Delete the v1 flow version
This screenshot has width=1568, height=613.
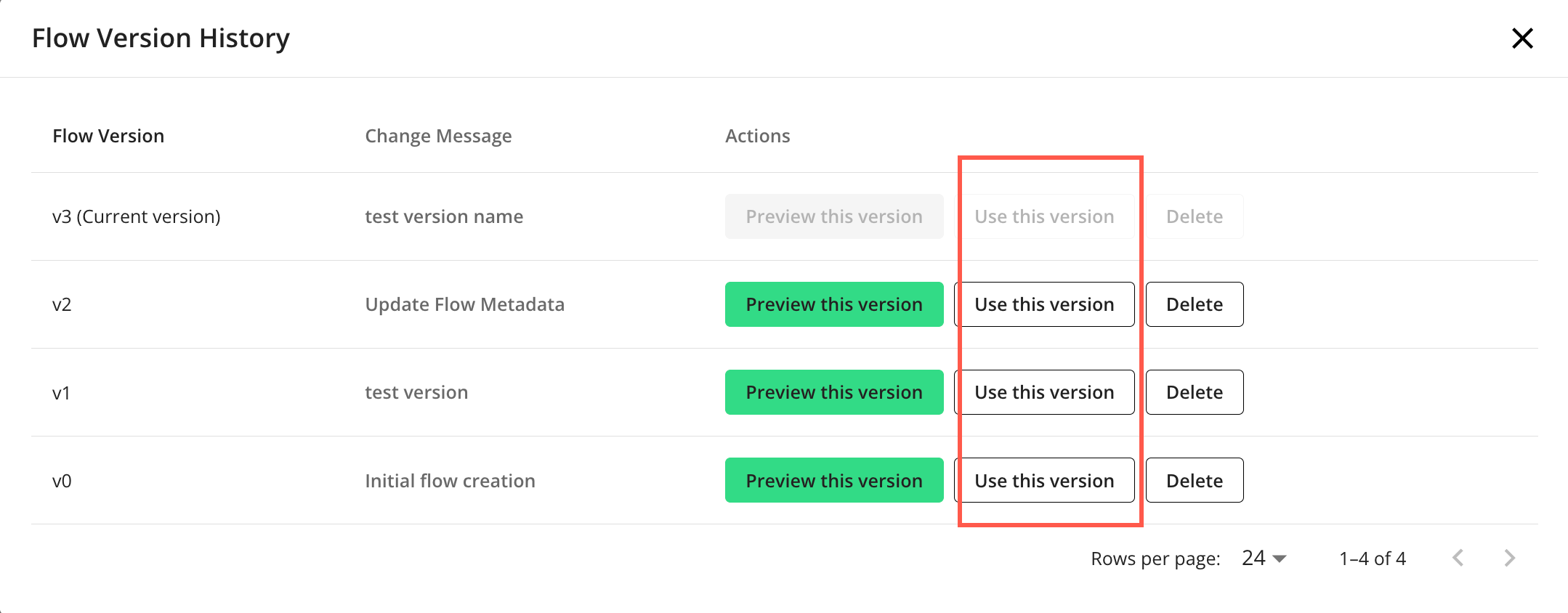1194,392
